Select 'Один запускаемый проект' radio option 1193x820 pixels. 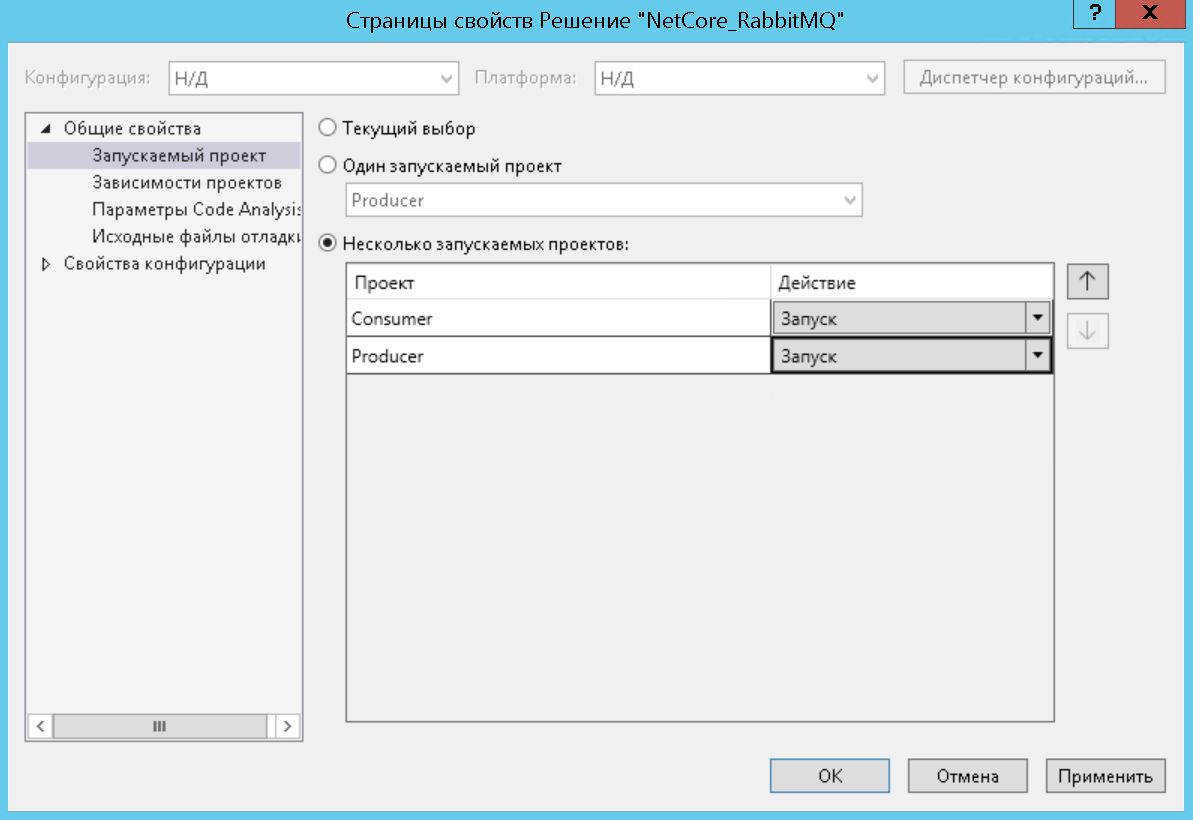327,166
